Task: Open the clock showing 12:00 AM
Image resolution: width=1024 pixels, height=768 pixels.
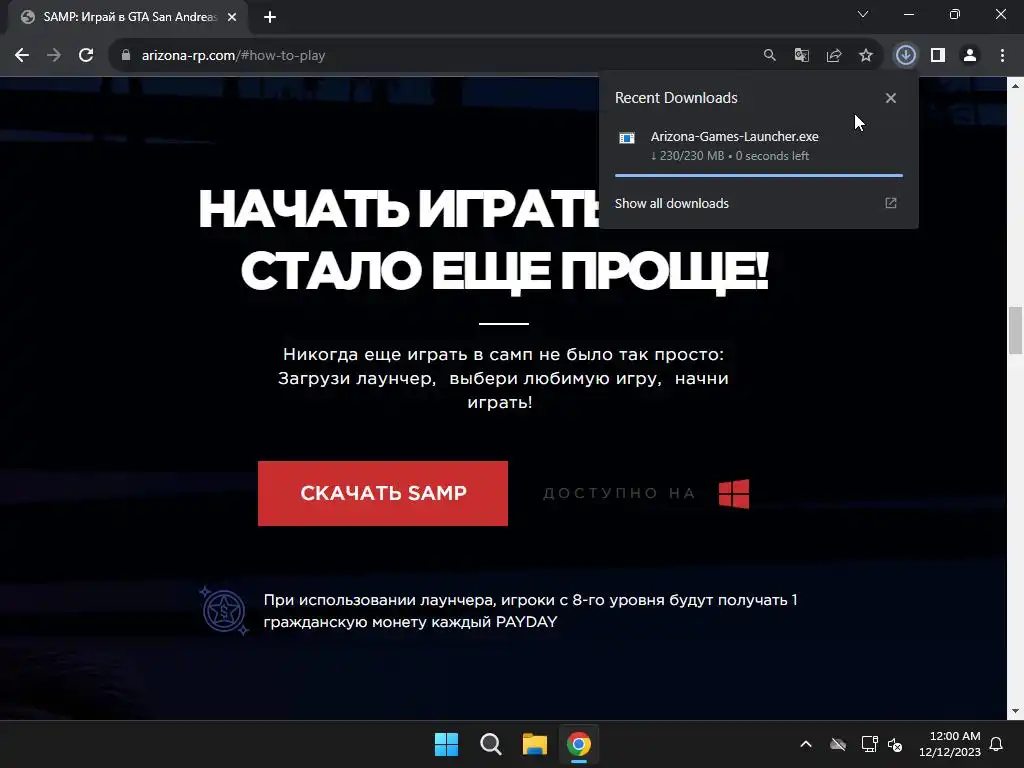Action: pos(950,744)
